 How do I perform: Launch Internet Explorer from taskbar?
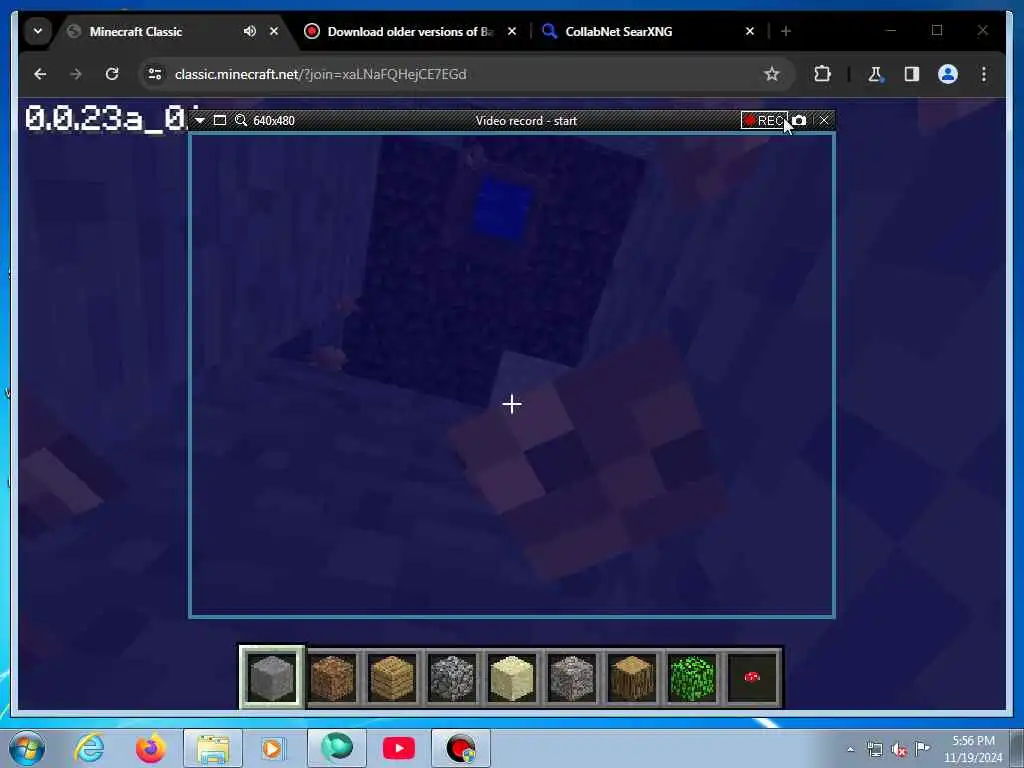click(89, 748)
